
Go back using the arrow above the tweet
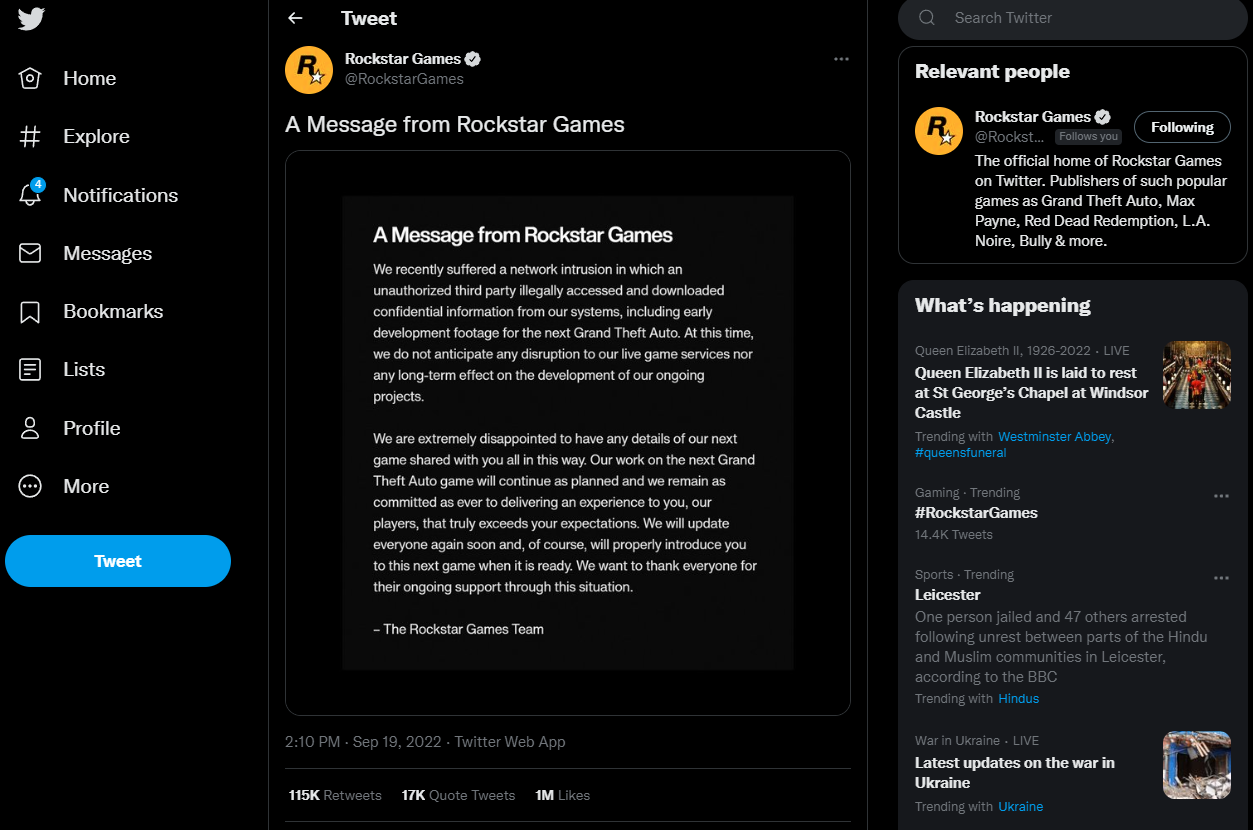pyautogui.click(x=295, y=17)
